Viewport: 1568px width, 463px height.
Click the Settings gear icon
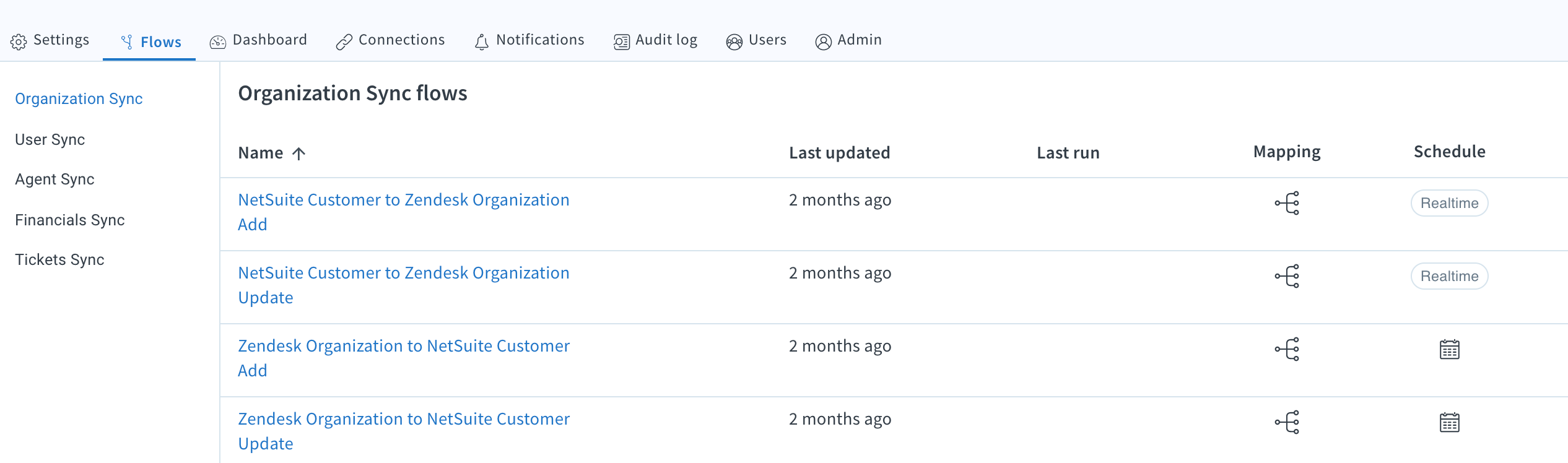pyautogui.click(x=19, y=41)
